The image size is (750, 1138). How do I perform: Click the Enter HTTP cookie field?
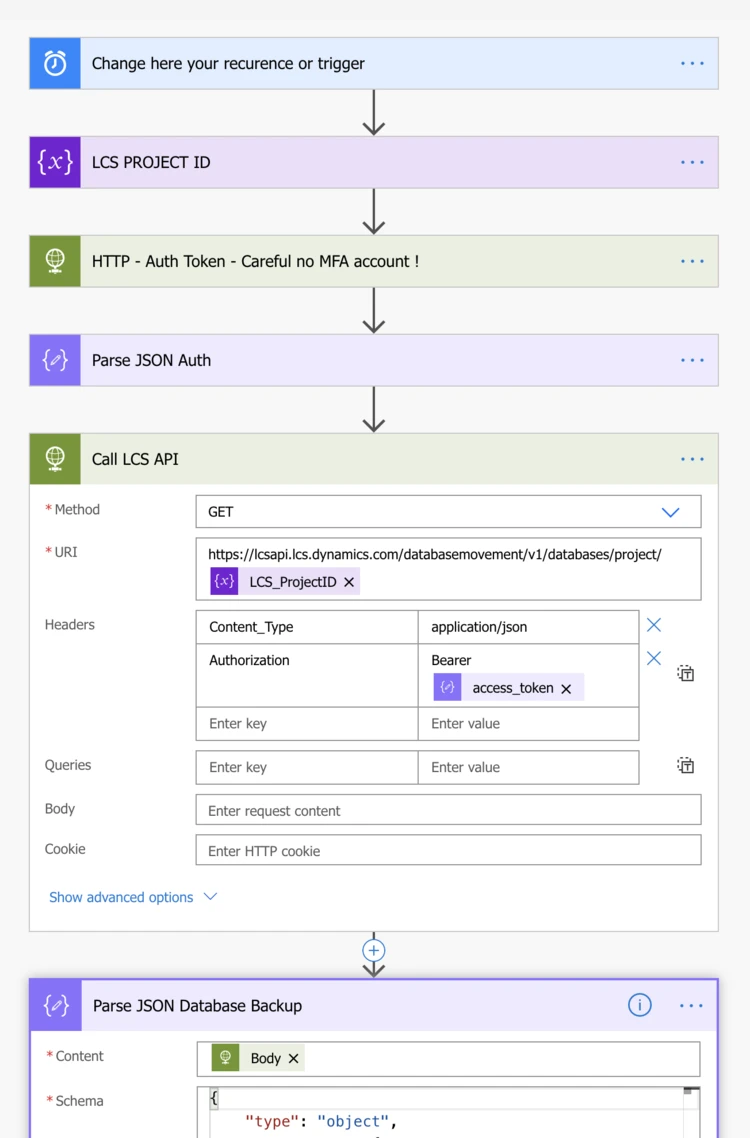pos(448,851)
